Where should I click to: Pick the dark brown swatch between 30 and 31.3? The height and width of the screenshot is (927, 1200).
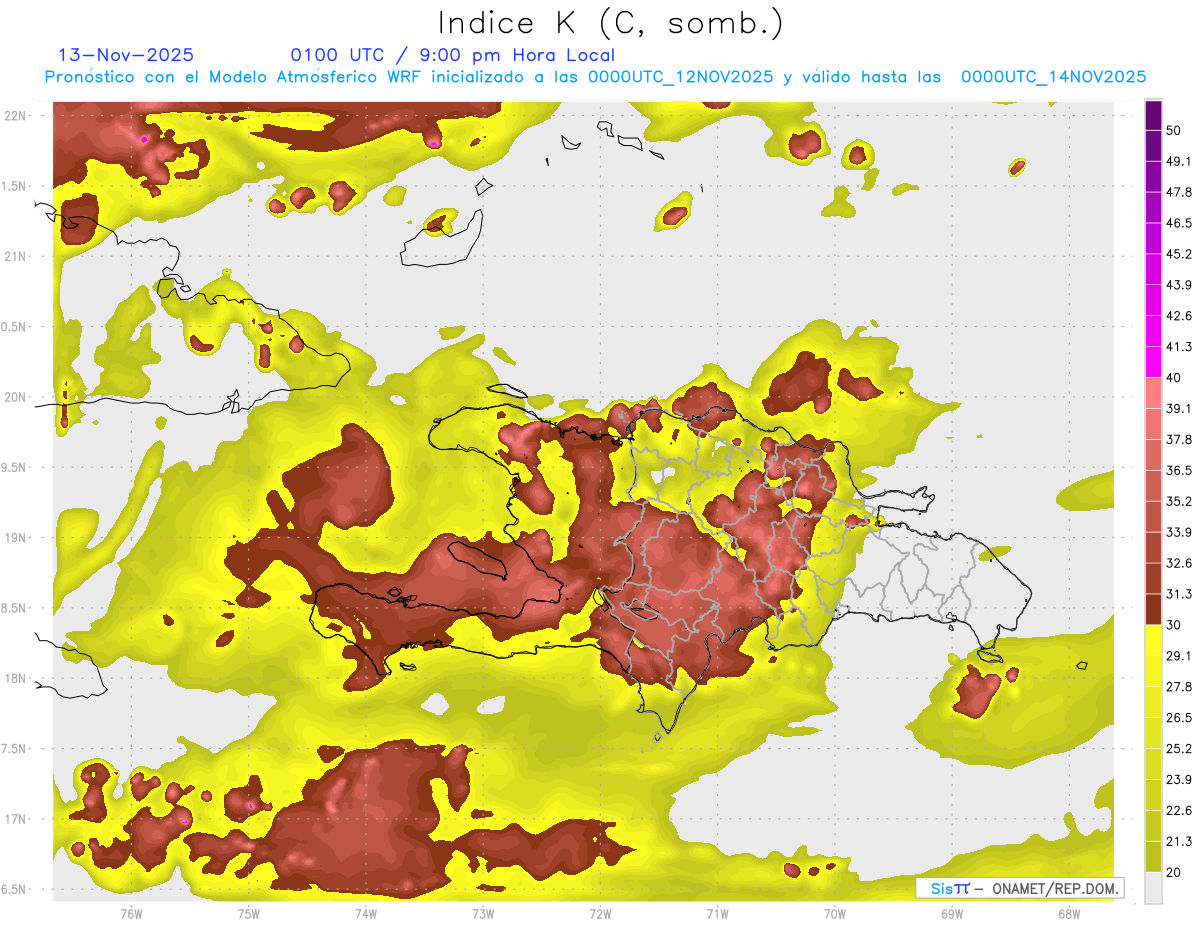pyautogui.click(x=1153, y=609)
